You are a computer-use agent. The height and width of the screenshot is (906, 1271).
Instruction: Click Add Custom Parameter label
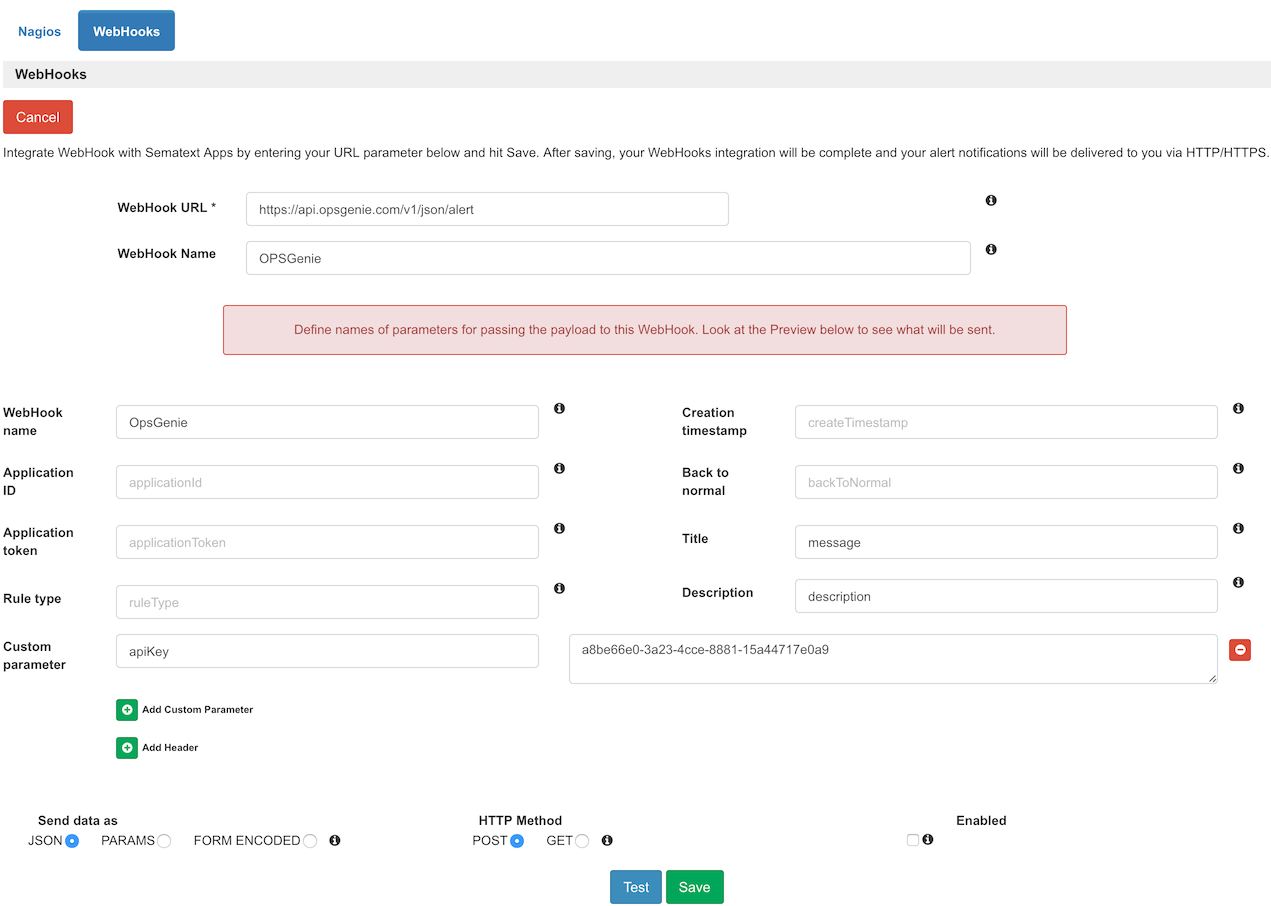(x=197, y=710)
